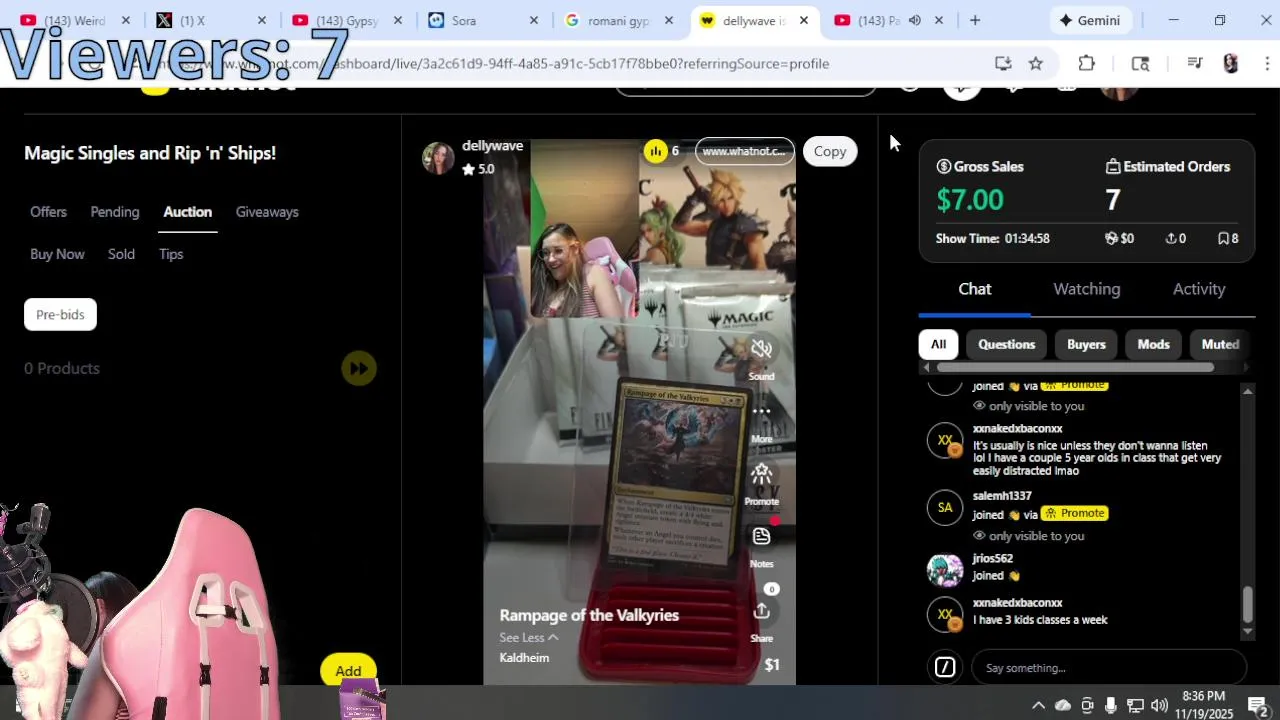Click the www.whatnot.c... link pill
1280x720 pixels.
(744, 151)
